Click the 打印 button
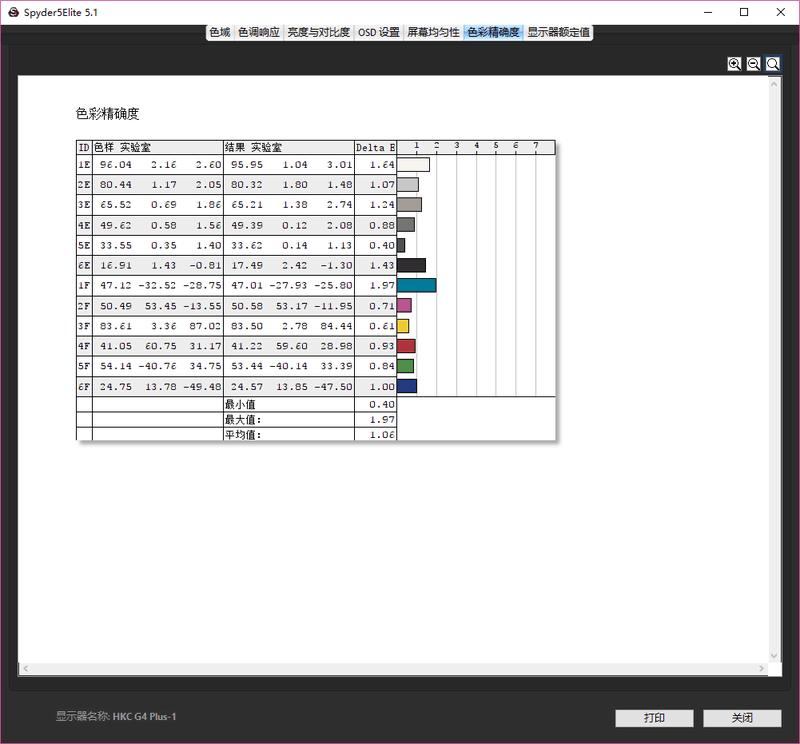This screenshot has width=800, height=744. click(x=654, y=718)
